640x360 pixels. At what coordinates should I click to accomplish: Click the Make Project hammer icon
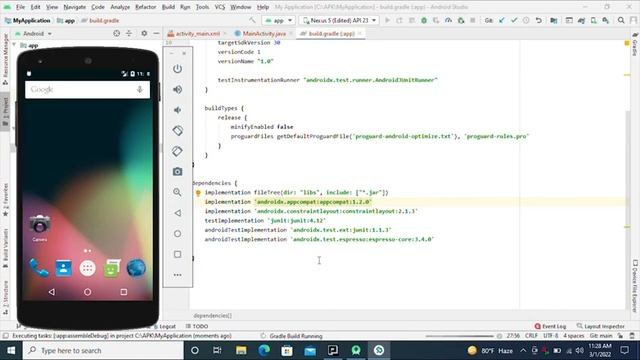pos(252,20)
